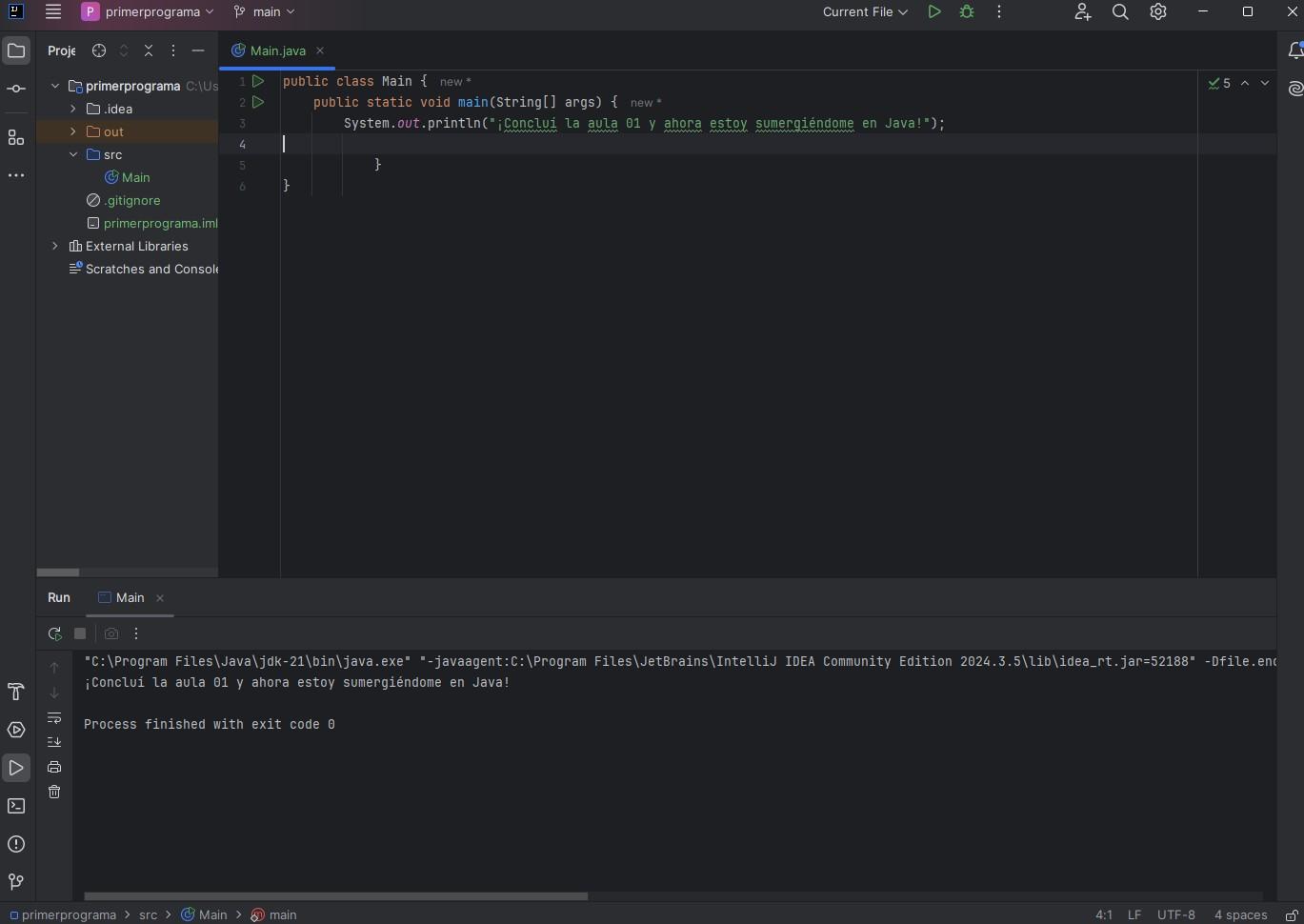
Task: Switch to the Main.java editor tab
Action: click(277, 50)
